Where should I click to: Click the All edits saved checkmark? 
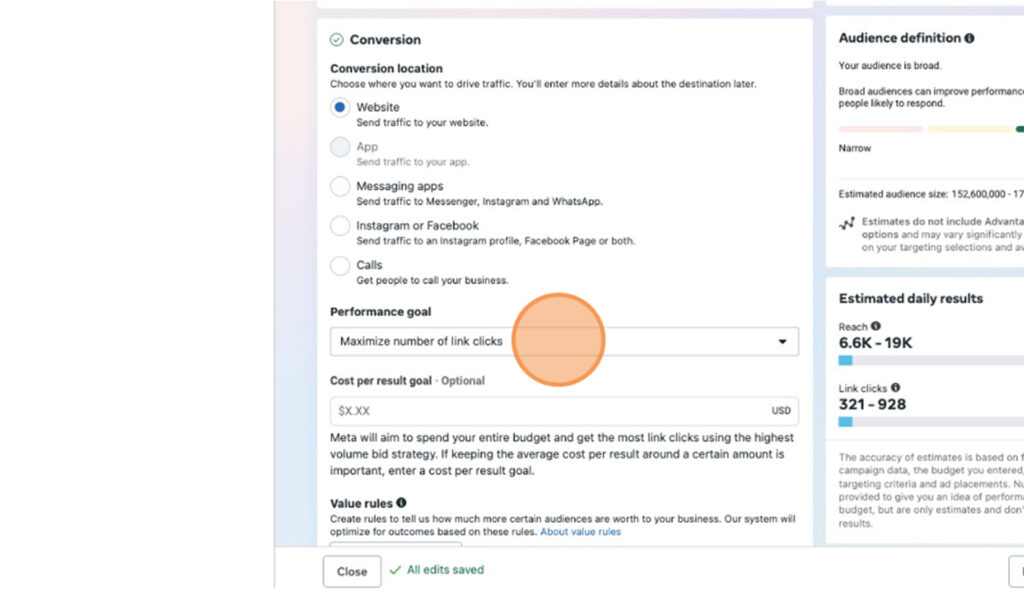[x=396, y=570]
